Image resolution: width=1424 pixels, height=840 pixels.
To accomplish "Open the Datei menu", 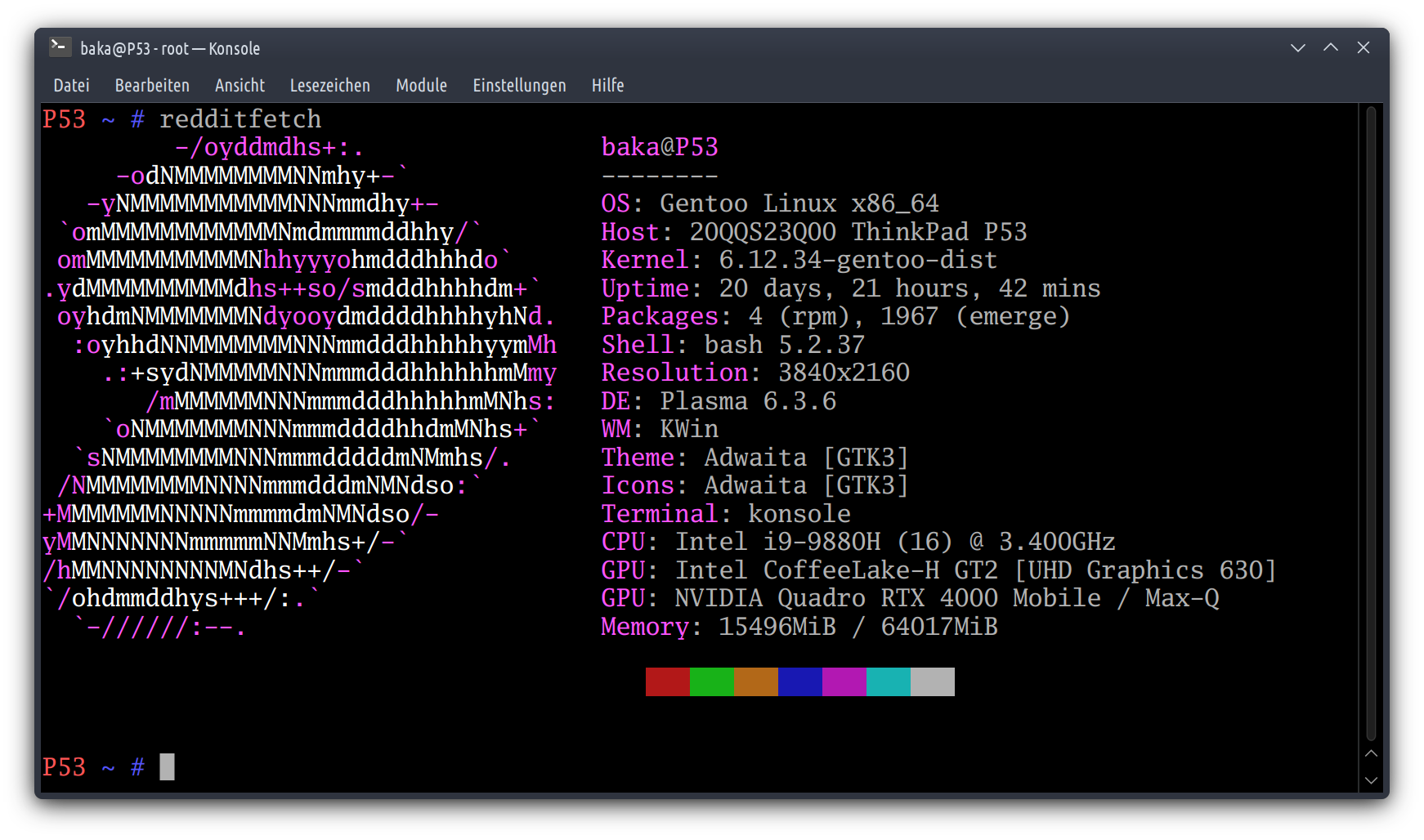I will coord(71,85).
